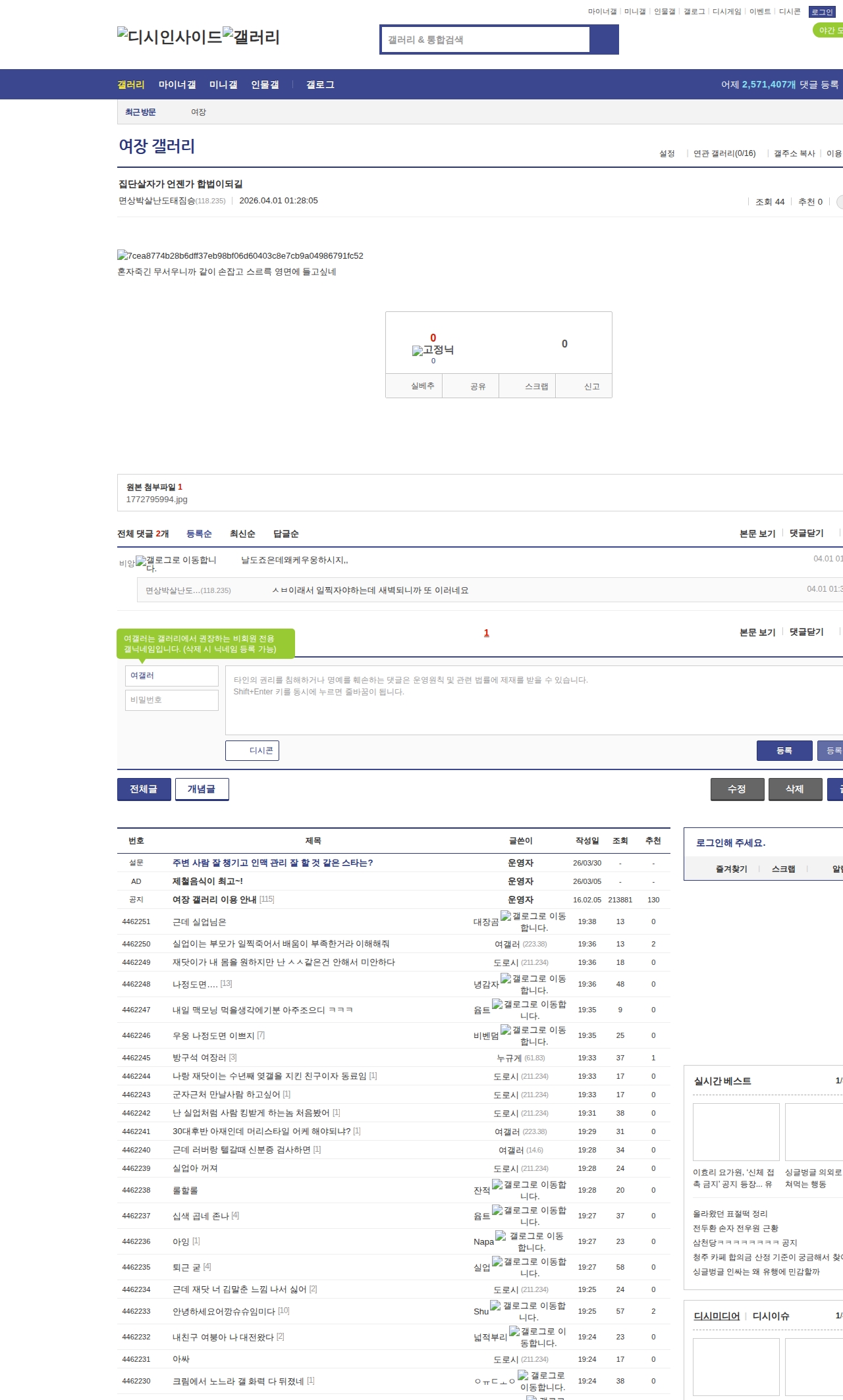
Task: Expand the 최근방문 recent visits bar
Action: 140,112
